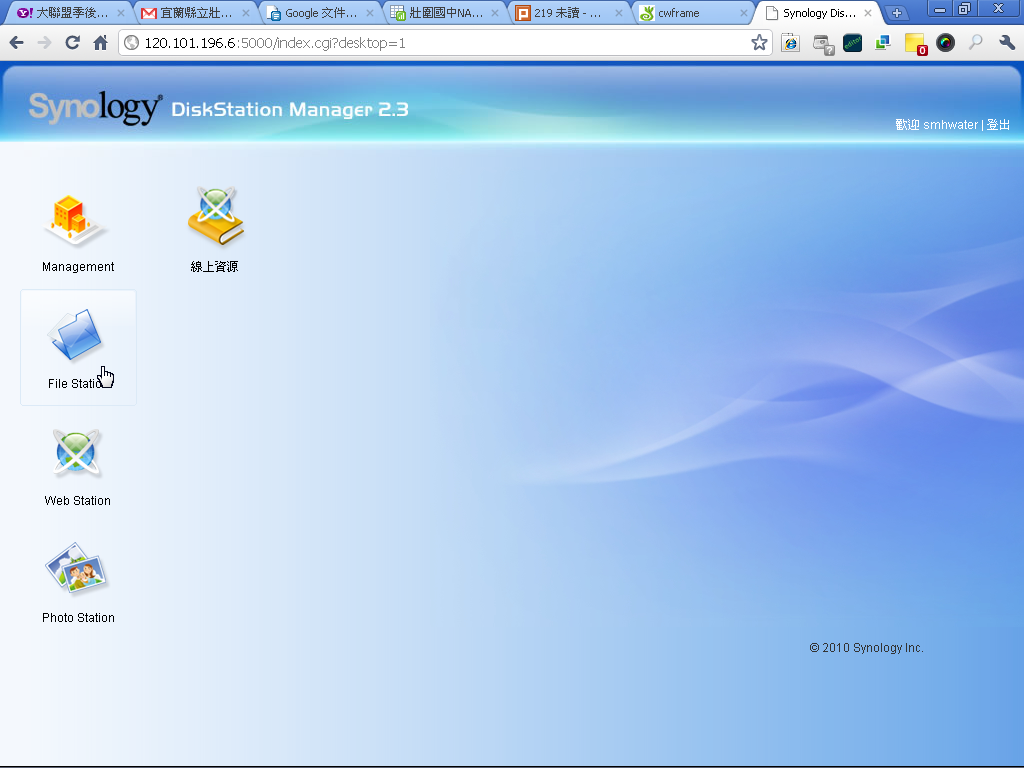Open a new browser tab
The height and width of the screenshot is (768, 1024).
[x=897, y=13]
